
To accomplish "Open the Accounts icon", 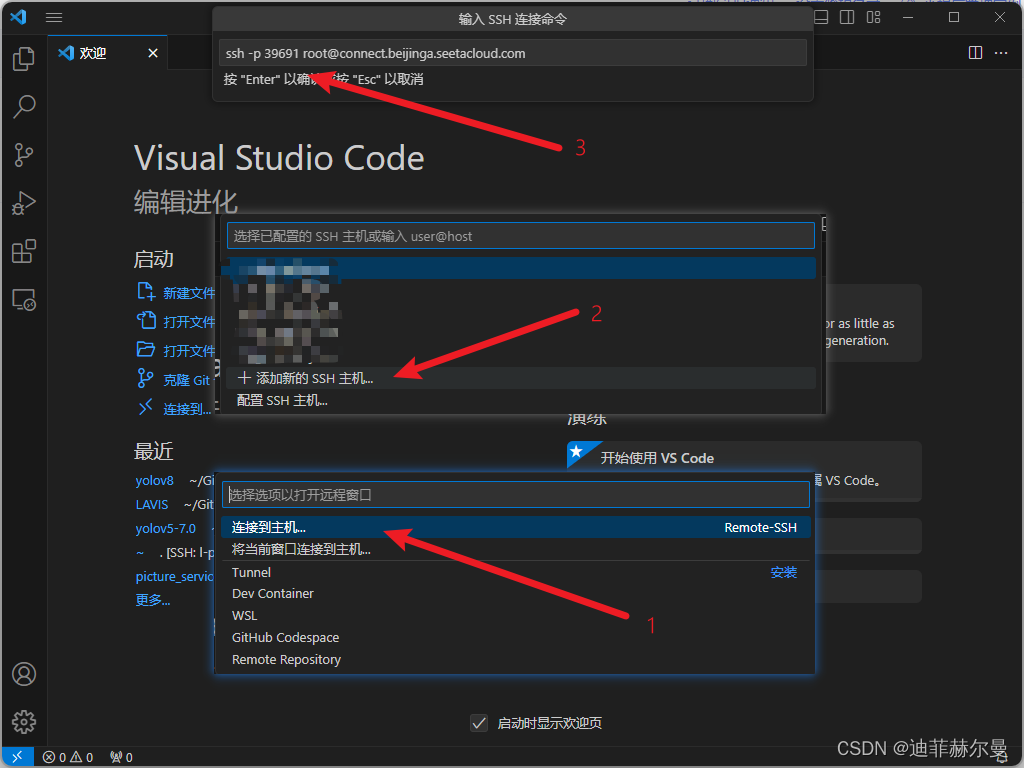I will click(x=24, y=674).
